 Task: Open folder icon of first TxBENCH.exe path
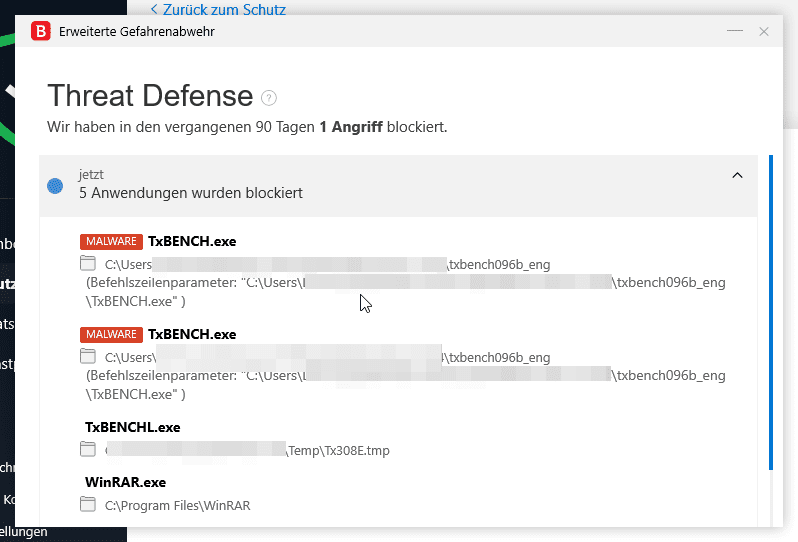88,263
